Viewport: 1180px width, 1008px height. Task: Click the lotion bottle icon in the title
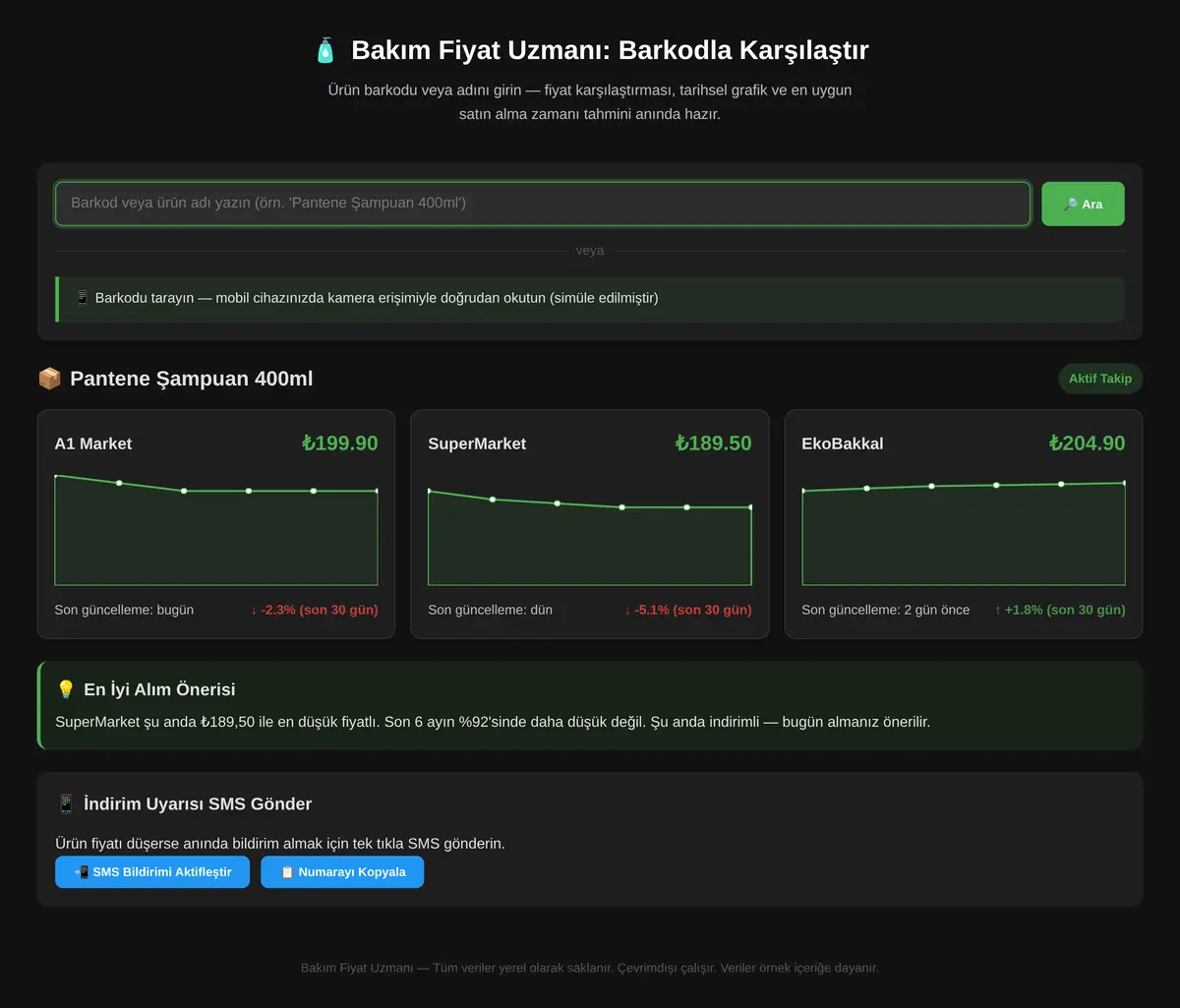[x=325, y=50]
